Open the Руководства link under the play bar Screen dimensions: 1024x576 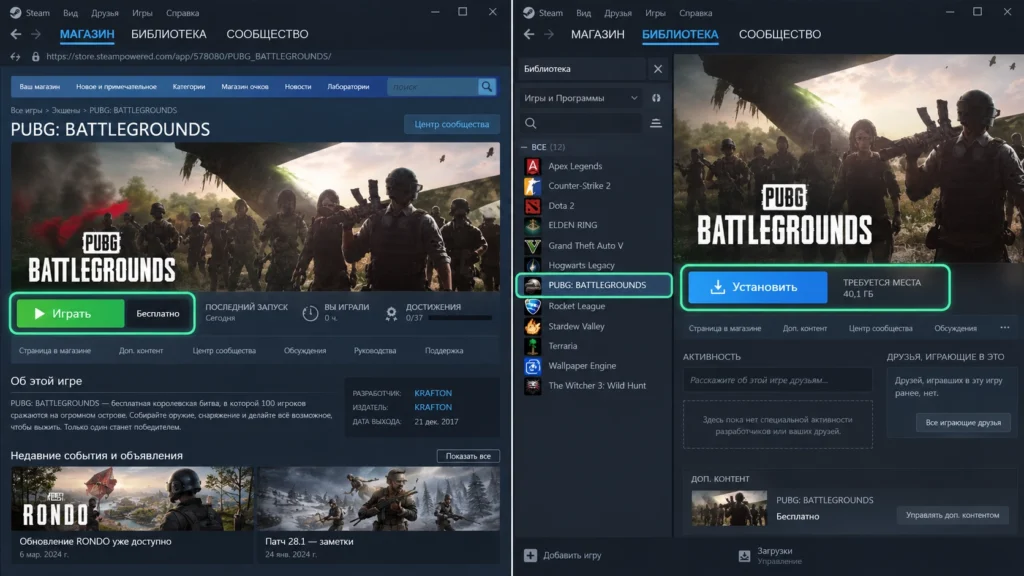point(375,351)
